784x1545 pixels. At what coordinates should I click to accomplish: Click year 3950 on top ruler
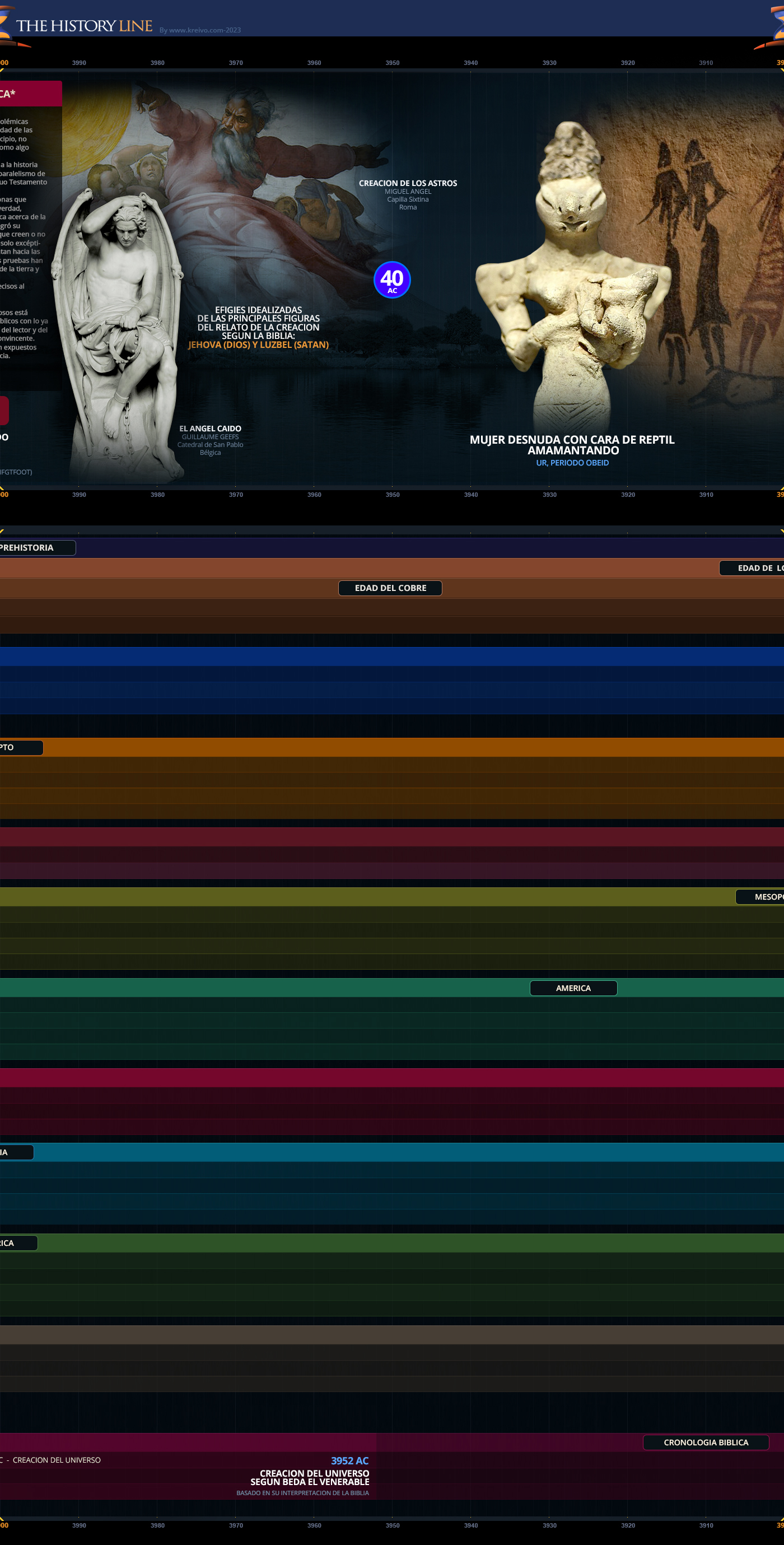(392, 62)
